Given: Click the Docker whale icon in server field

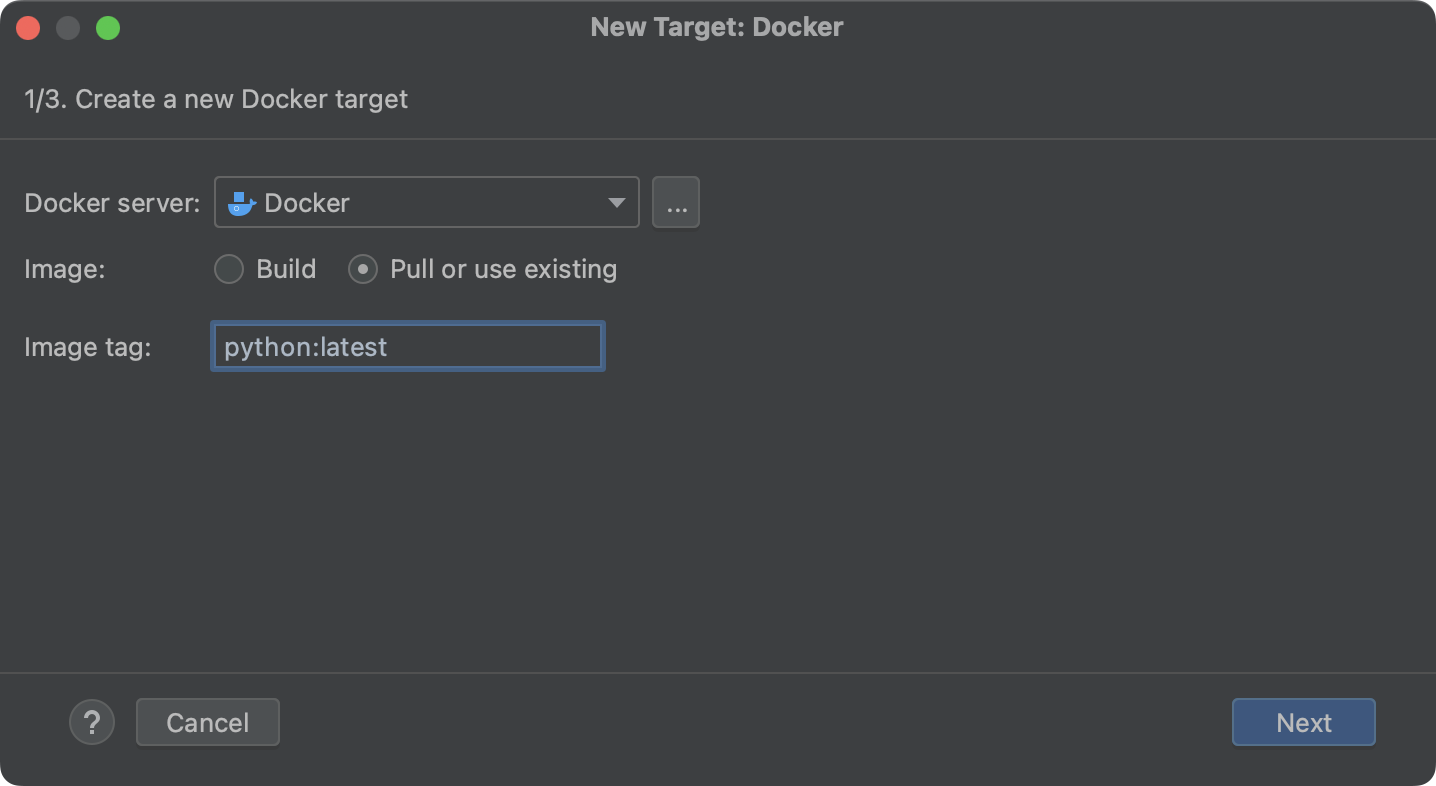Looking at the screenshot, I should [241, 203].
